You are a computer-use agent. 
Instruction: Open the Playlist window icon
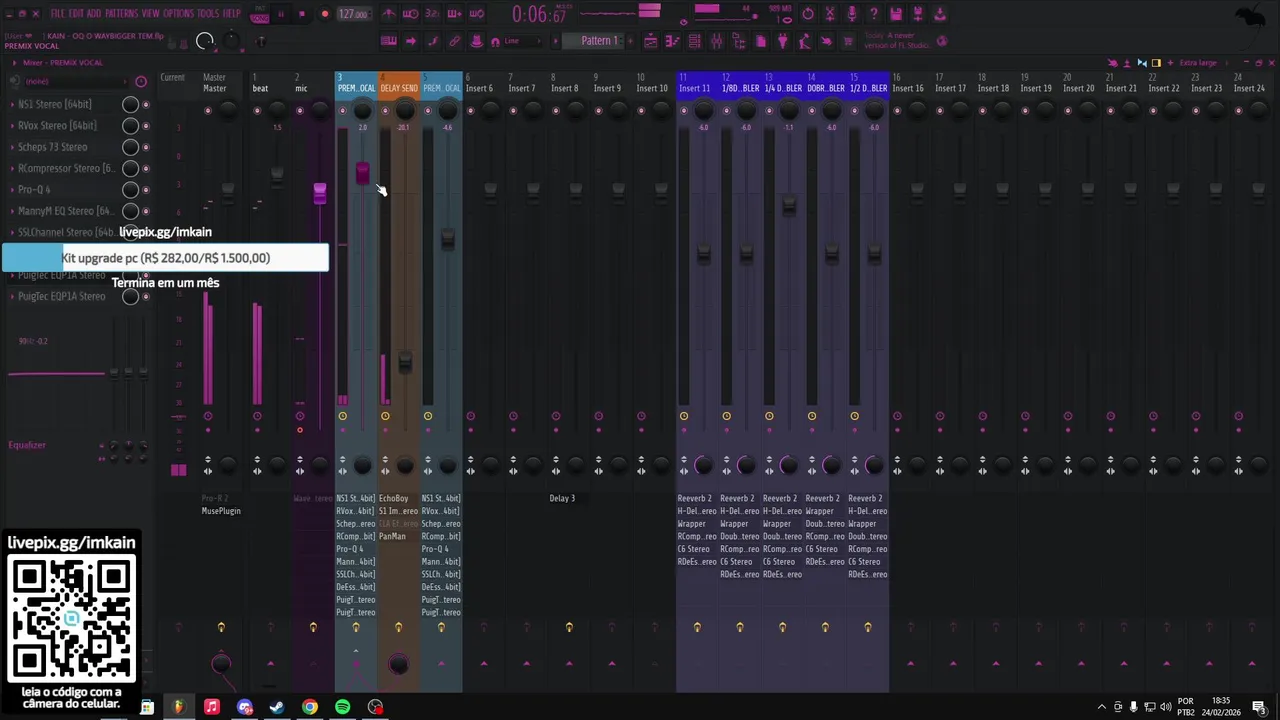coord(651,41)
